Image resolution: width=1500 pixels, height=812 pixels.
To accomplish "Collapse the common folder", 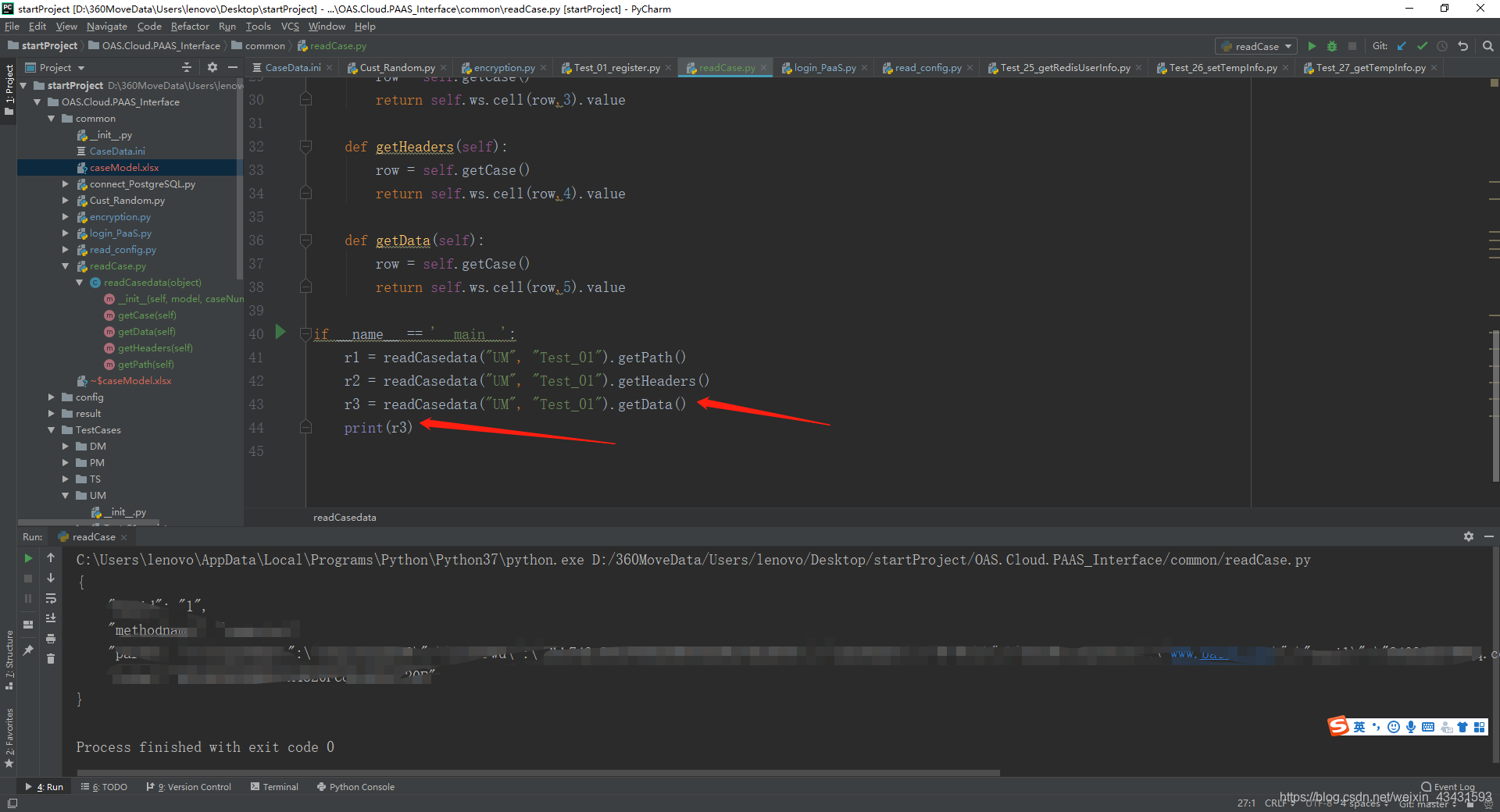I will pos(52,119).
